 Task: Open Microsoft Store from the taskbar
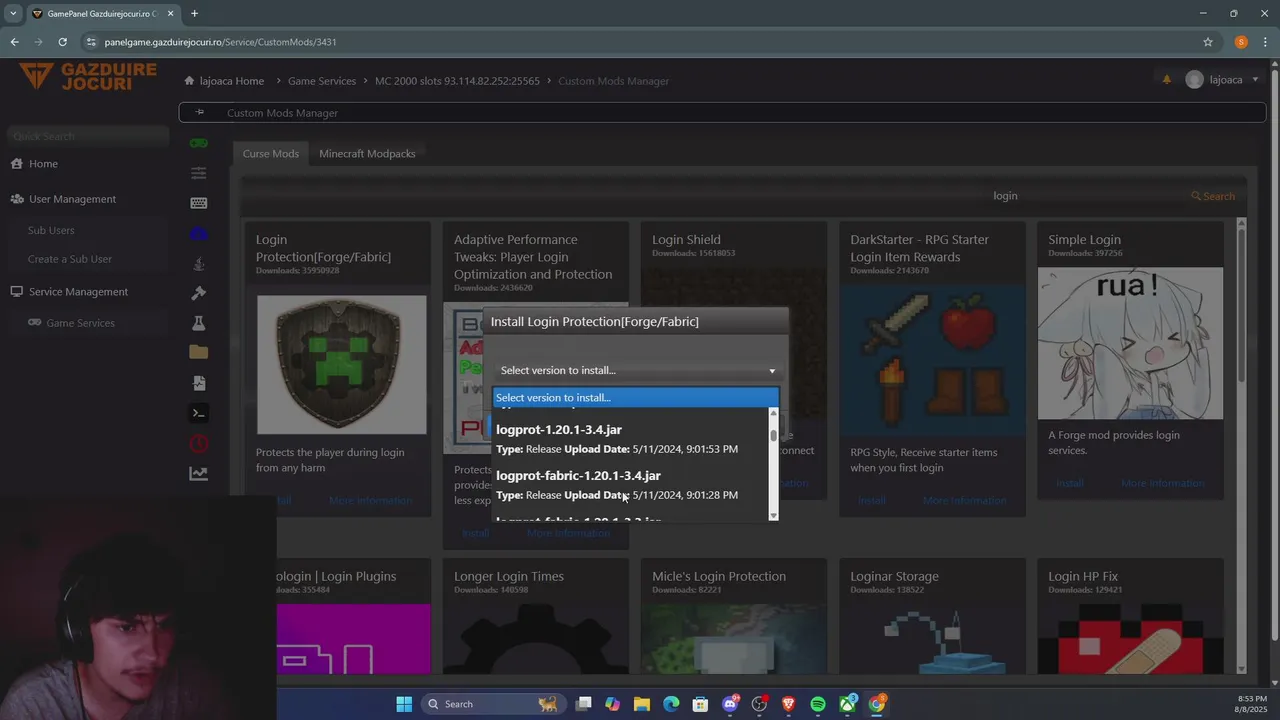[x=701, y=704]
